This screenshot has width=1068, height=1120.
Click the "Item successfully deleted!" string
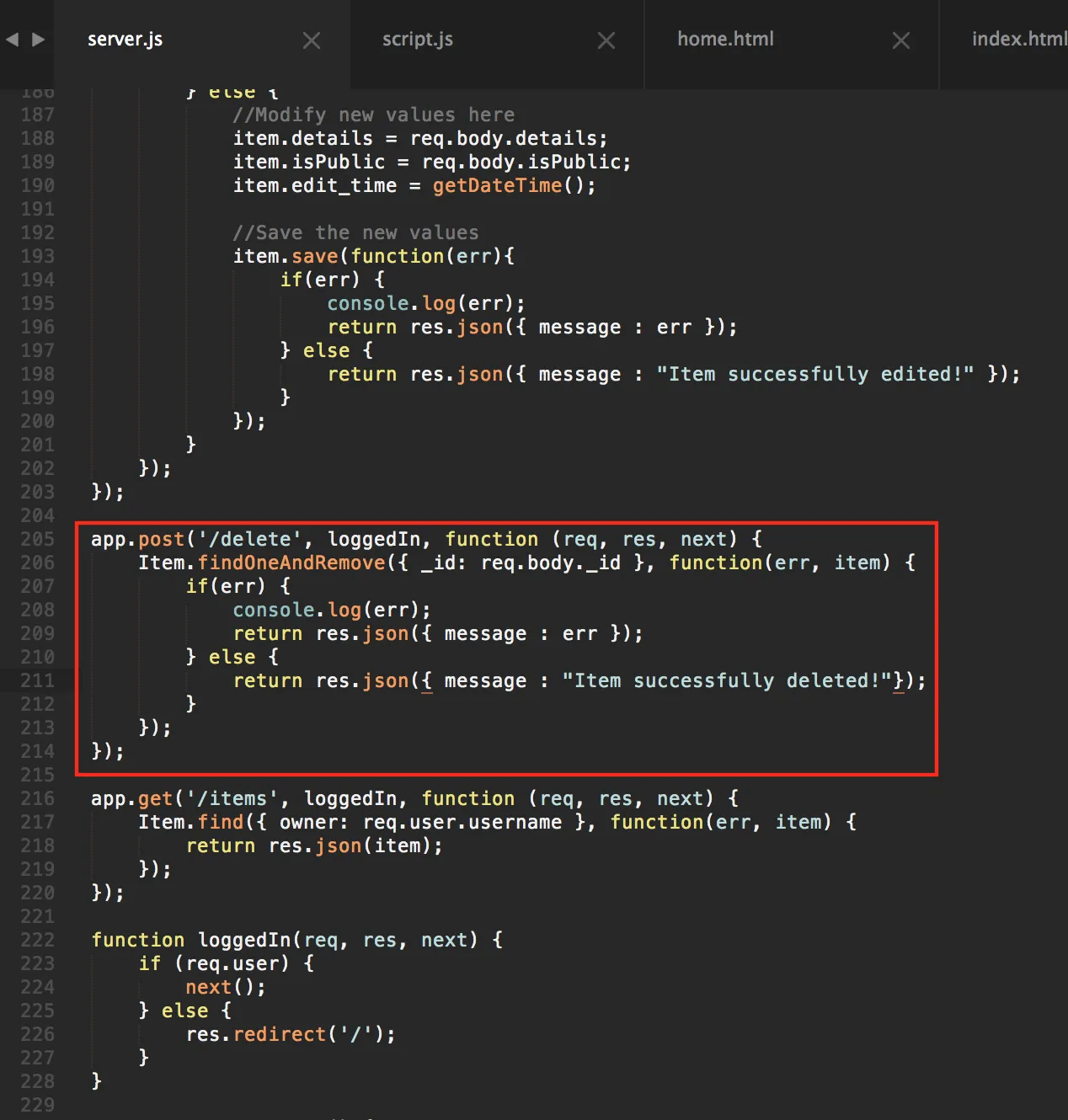point(727,680)
